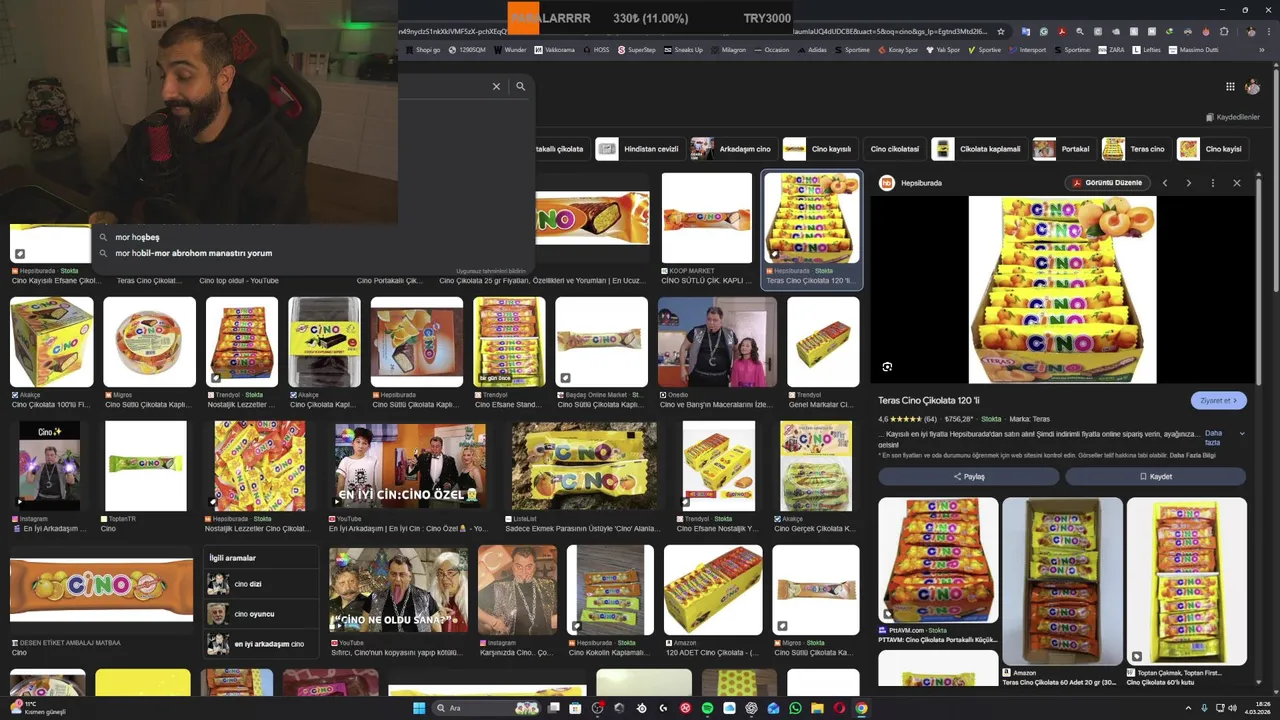Open Opera browser from the taskbar
1280x720 pixels.
point(839,708)
